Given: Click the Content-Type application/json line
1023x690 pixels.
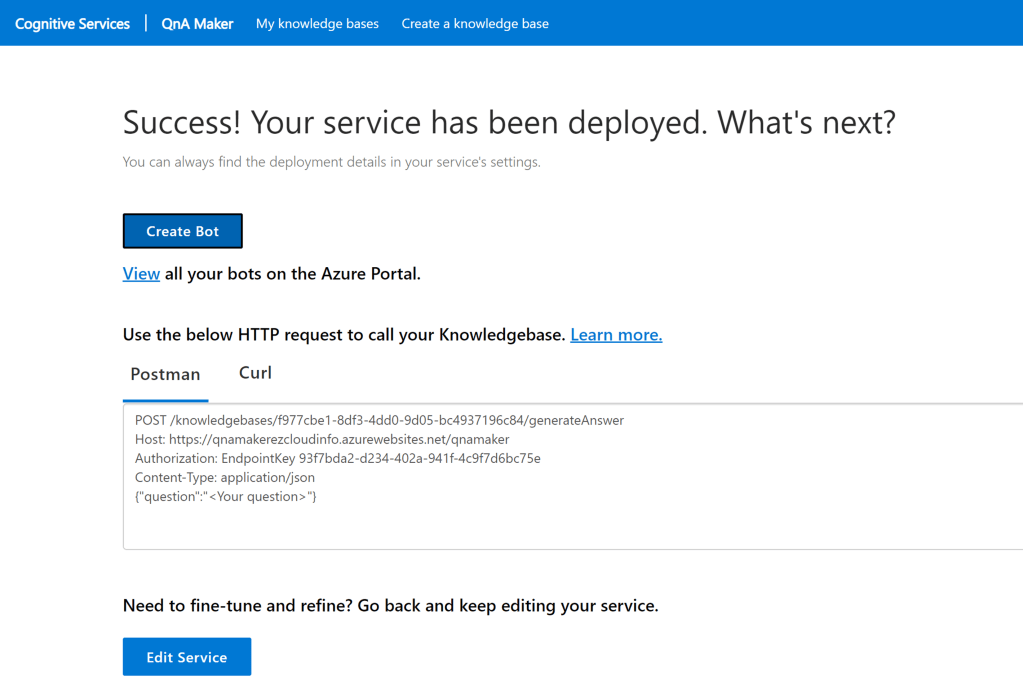Looking at the screenshot, I should (x=225, y=478).
